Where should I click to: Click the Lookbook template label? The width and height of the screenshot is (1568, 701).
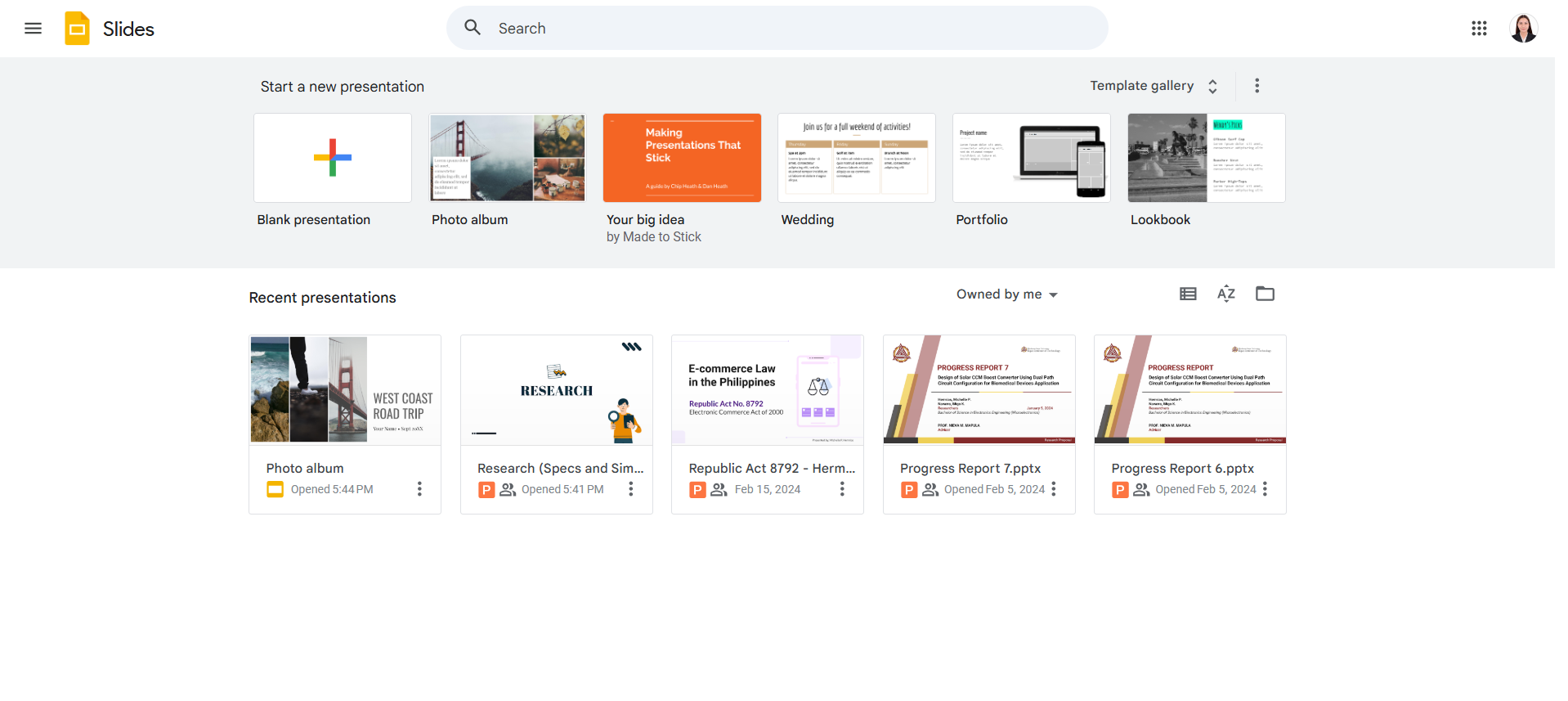(x=1160, y=220)
